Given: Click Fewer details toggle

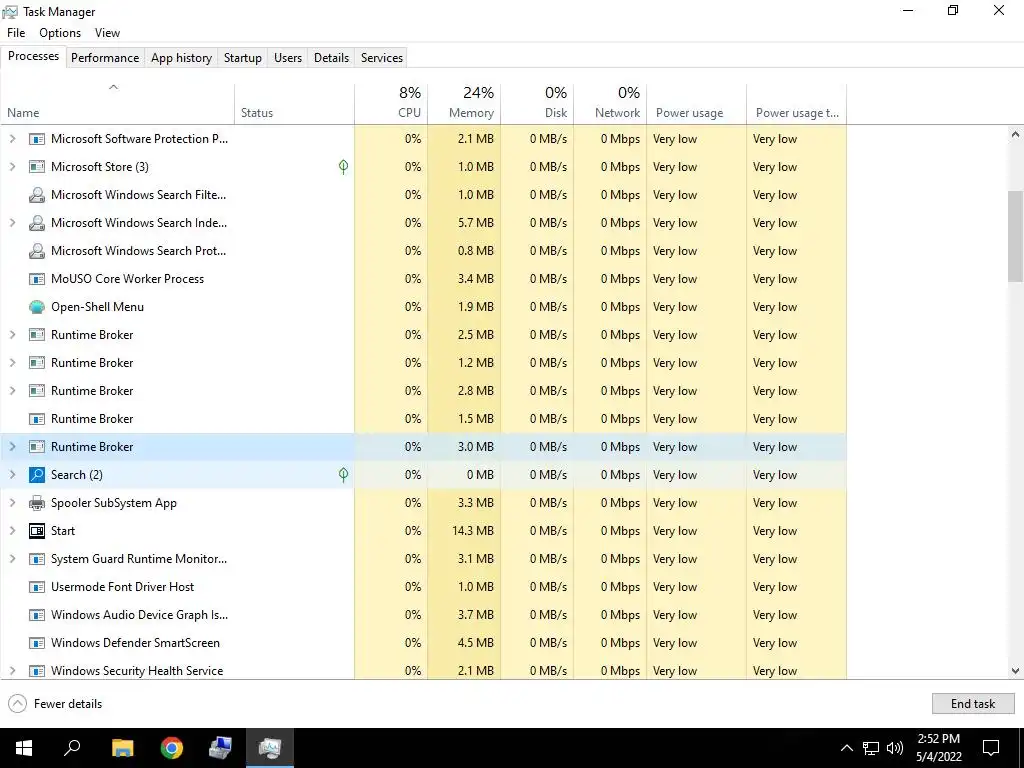Looking at the screenshot, I should tap(56, 703).
